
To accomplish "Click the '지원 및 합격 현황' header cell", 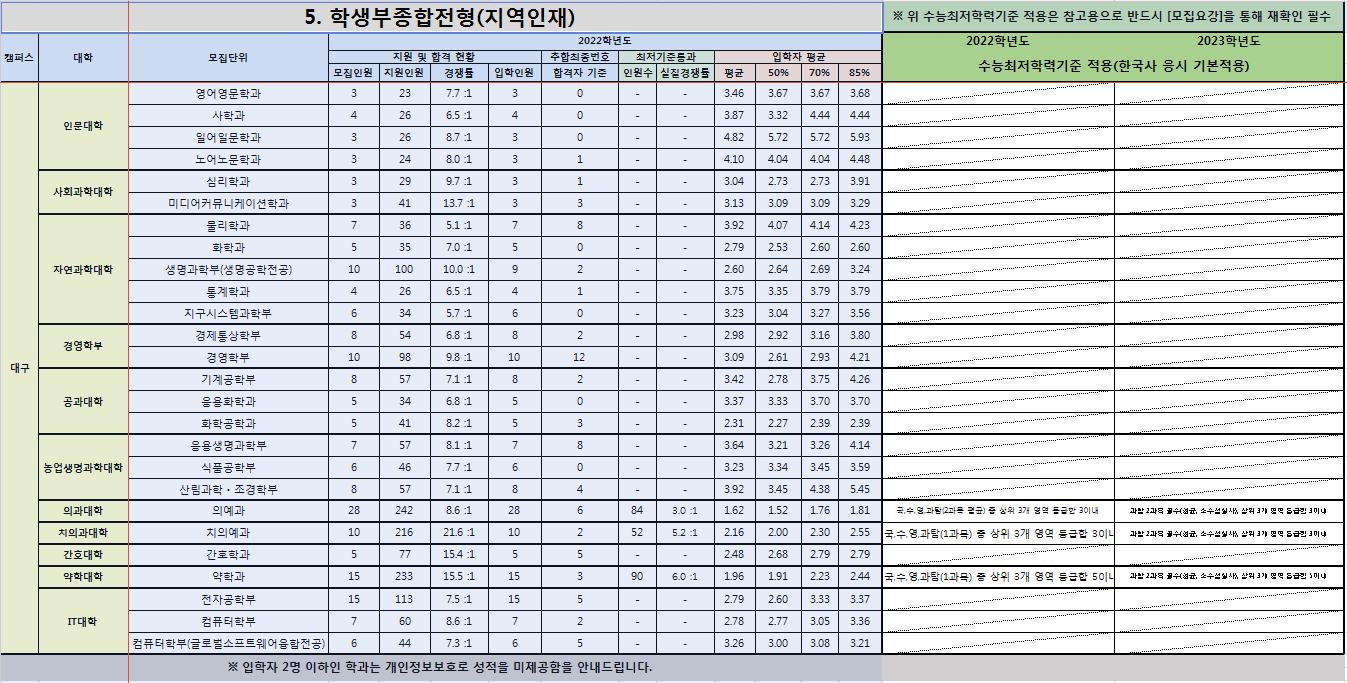I will click(434, 57).
